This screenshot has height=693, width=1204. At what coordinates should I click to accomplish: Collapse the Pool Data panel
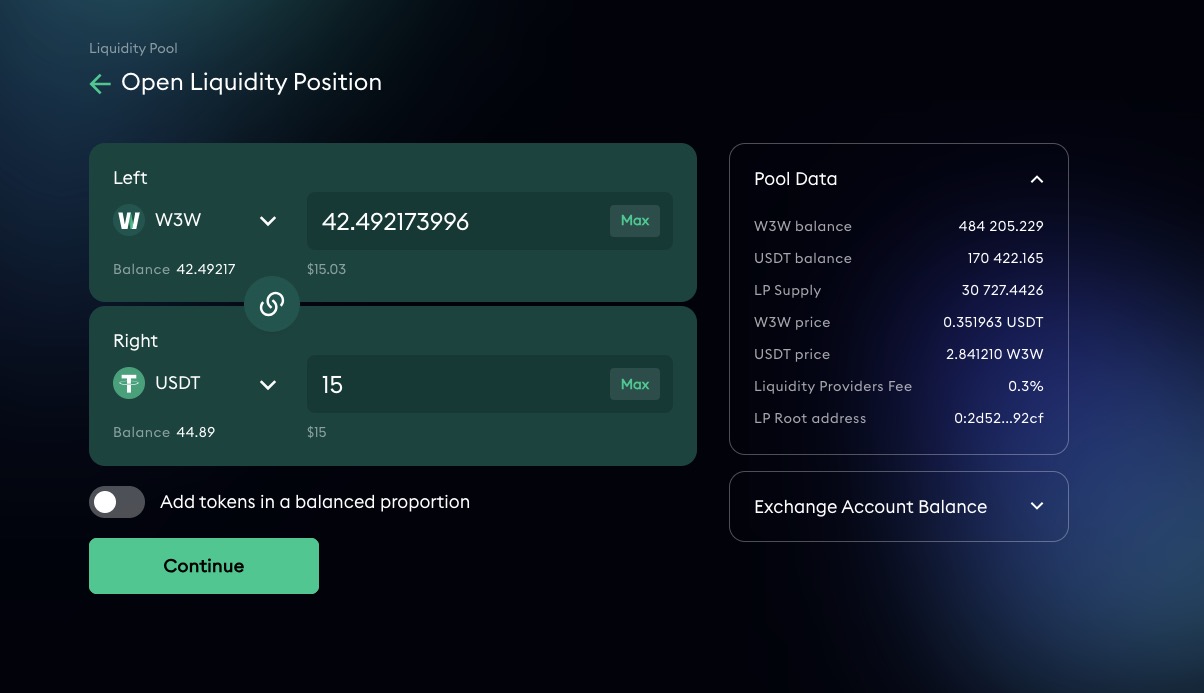click(x=1037, y=180)
